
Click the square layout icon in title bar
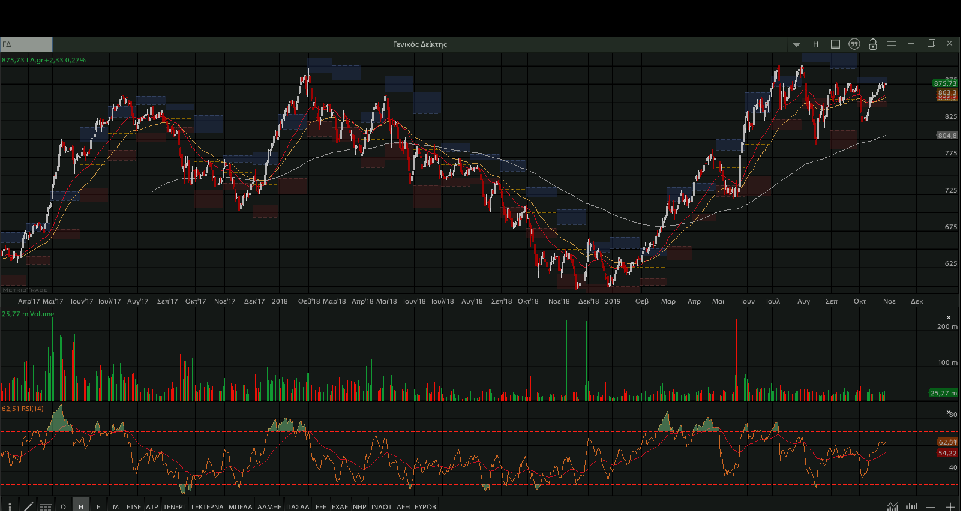click(835, 44)
